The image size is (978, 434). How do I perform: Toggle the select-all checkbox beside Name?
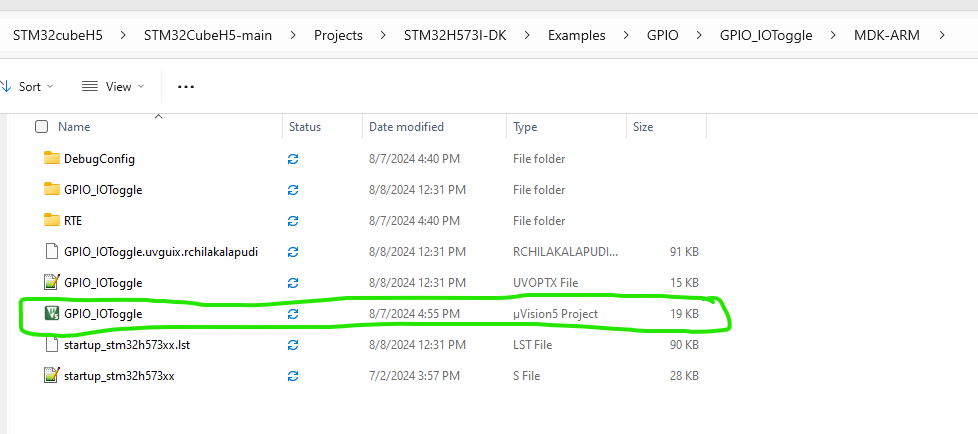click(41, 127)
